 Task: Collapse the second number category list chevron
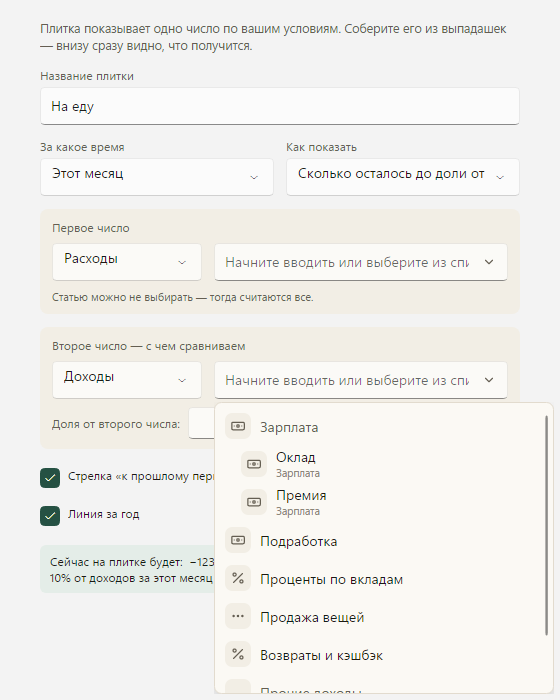[x=489, y=380]
